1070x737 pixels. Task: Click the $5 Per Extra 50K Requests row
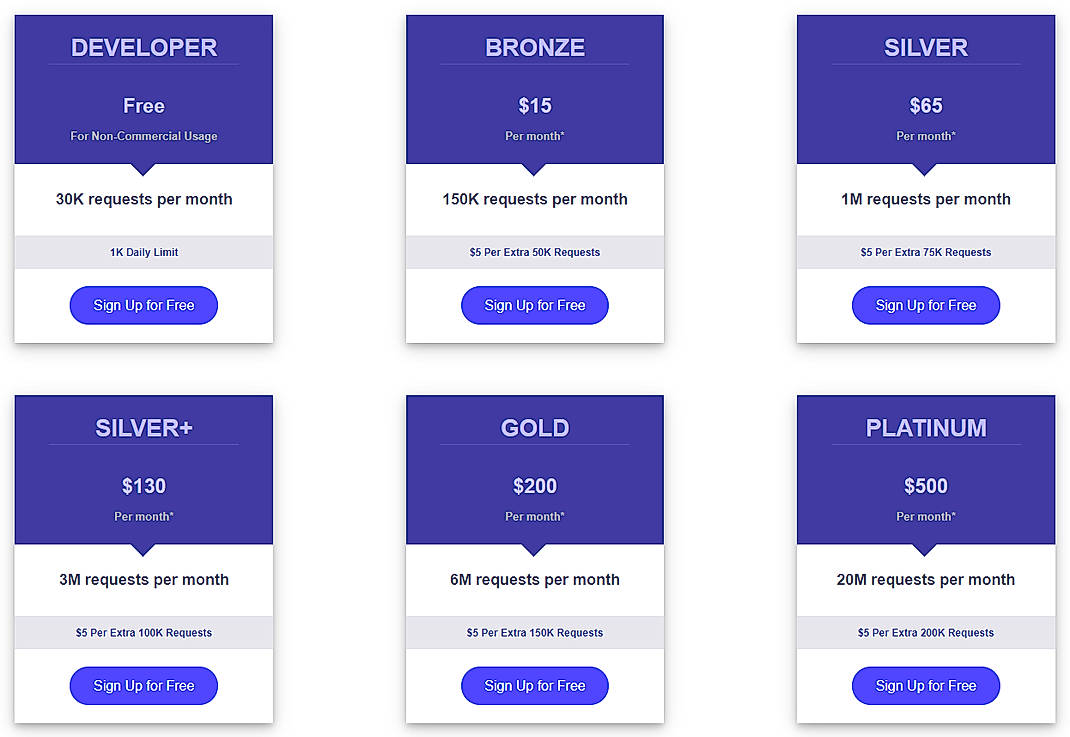[534, 252]
